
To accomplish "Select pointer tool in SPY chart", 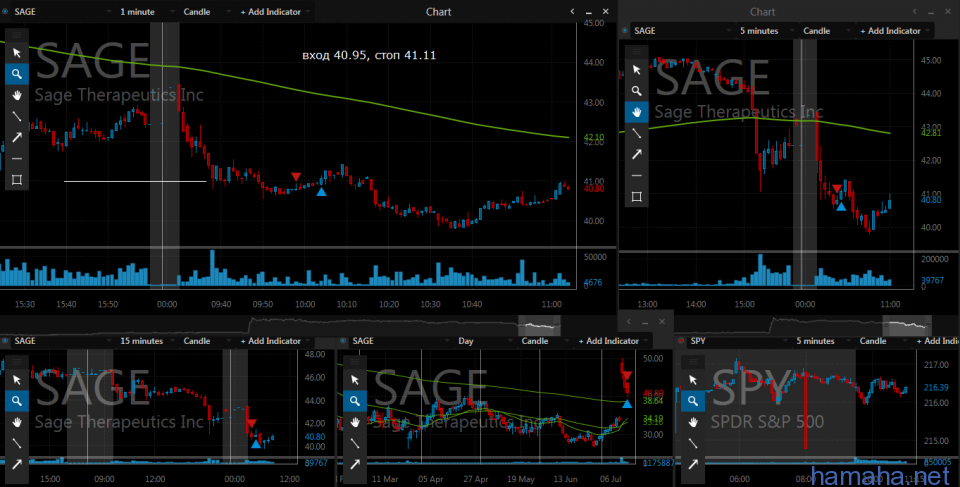I will tap(693, 380).
